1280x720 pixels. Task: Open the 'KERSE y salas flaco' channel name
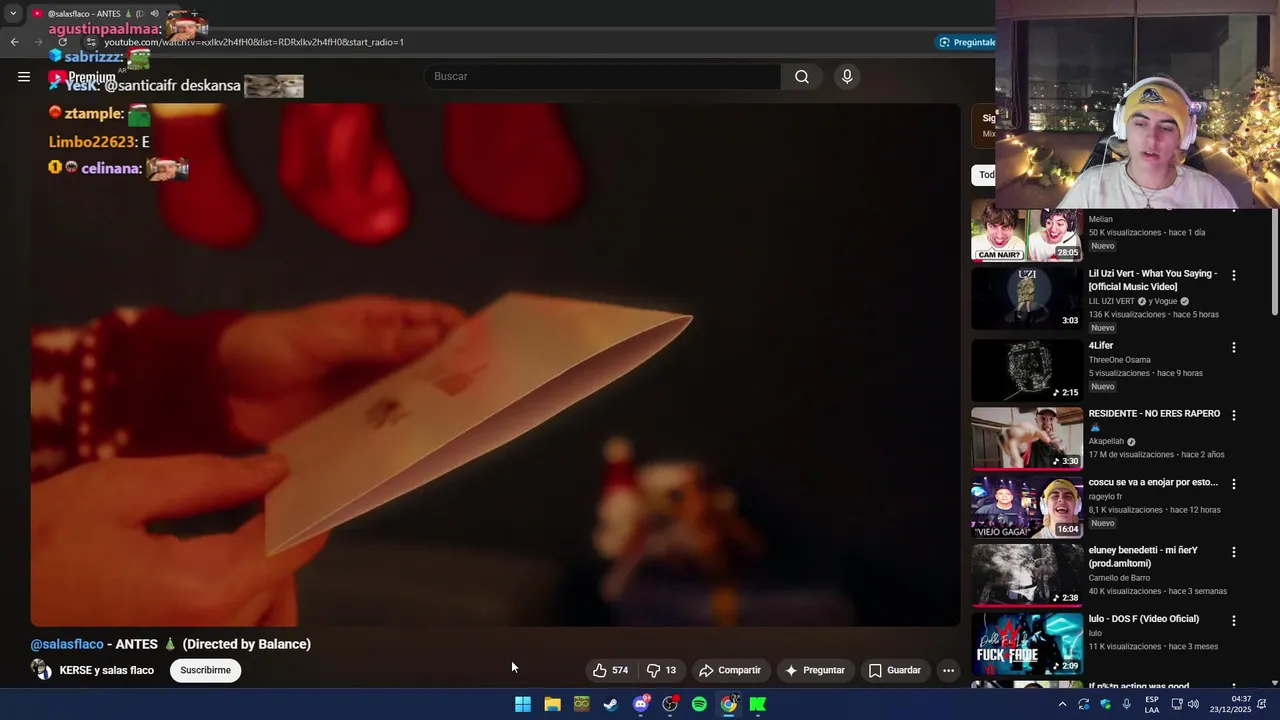pyautogui.click(x=107, y=670)
